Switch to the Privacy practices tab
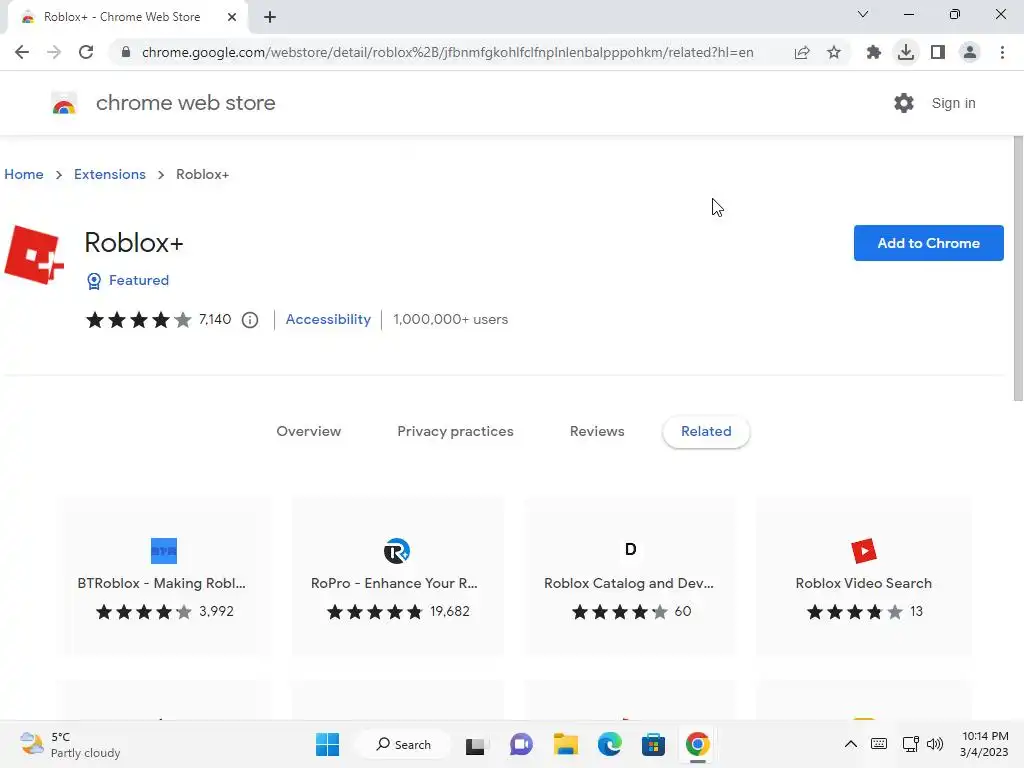The image size is (1024, 768). coord(455,432)
